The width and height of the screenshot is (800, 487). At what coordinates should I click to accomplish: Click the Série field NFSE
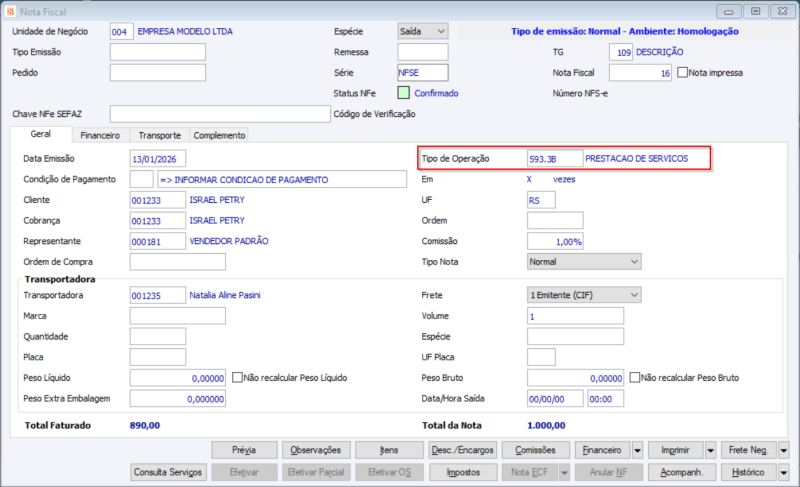coord(423,72)
